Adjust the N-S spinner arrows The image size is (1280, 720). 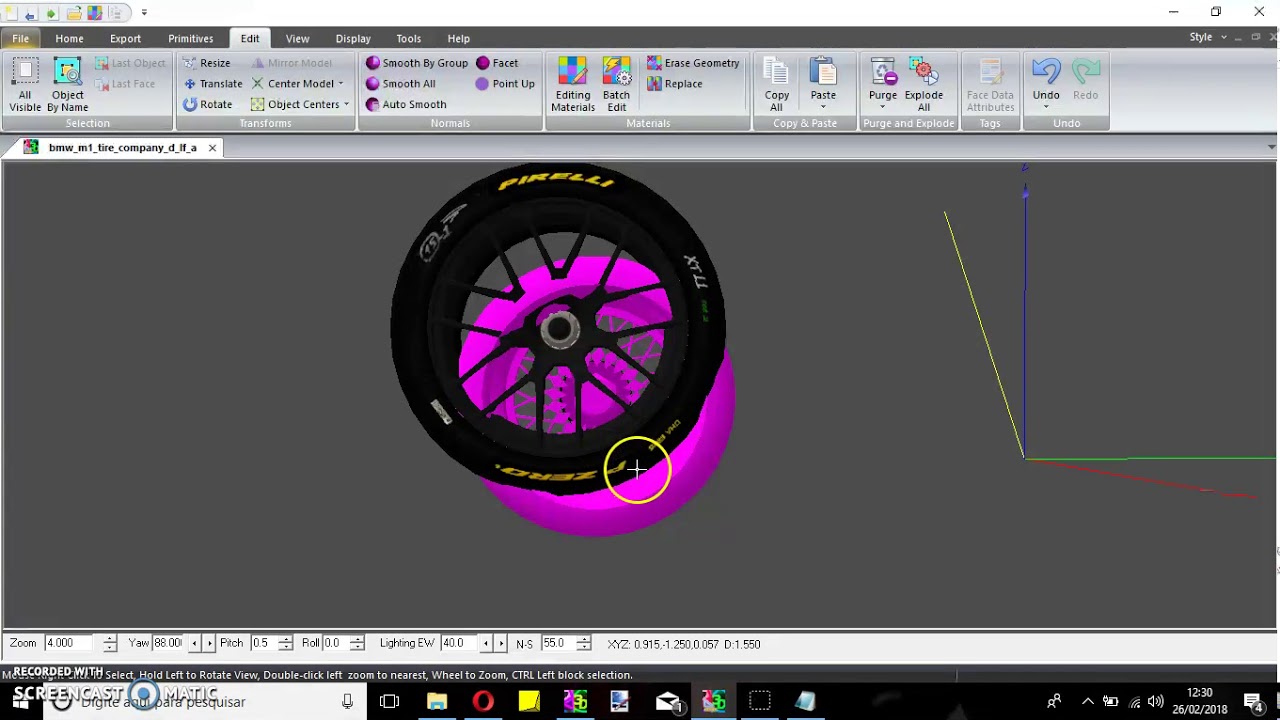(583, 643)
